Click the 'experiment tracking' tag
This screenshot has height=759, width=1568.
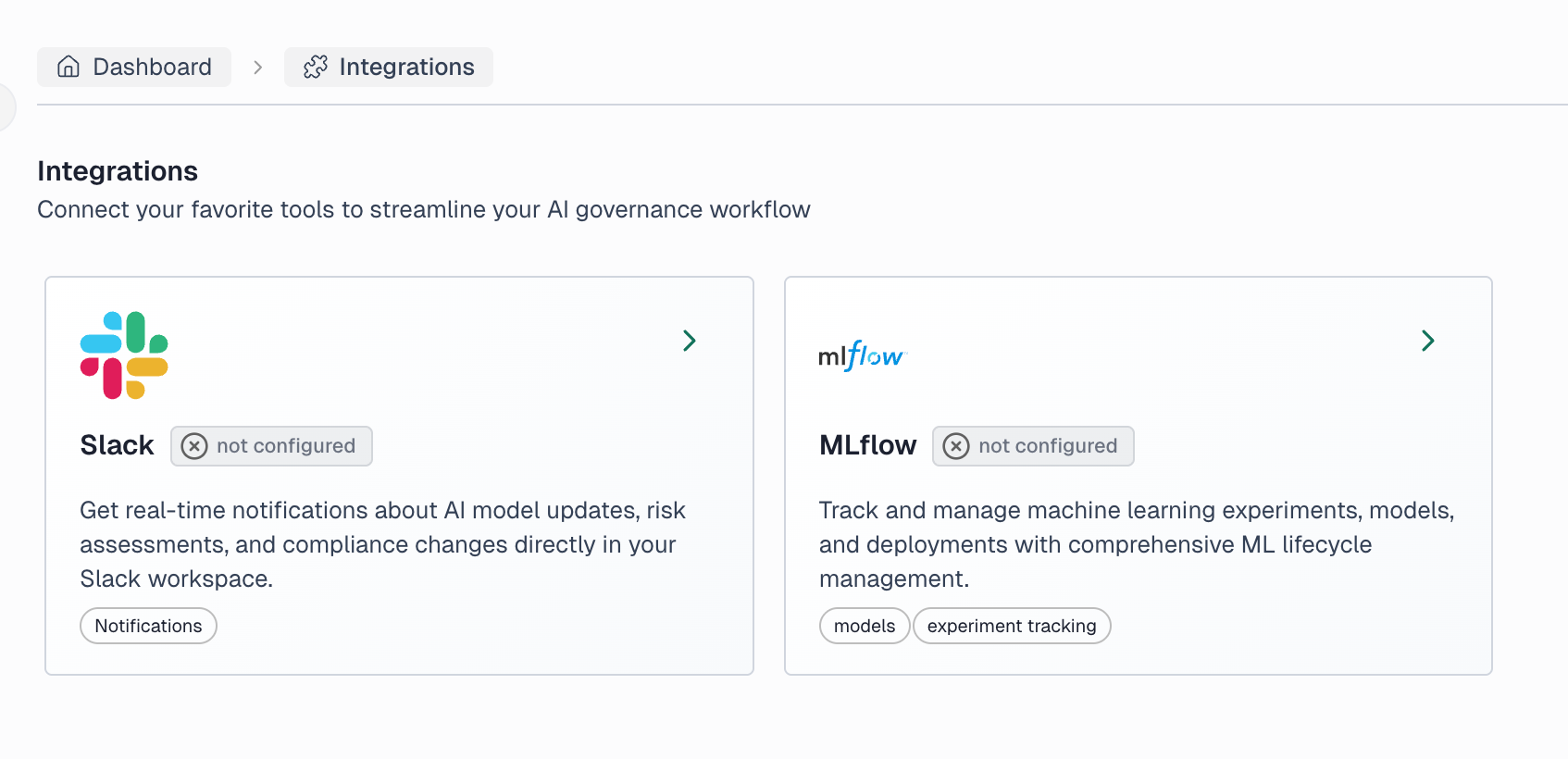pyautogui.click(x=1012, y=626)
